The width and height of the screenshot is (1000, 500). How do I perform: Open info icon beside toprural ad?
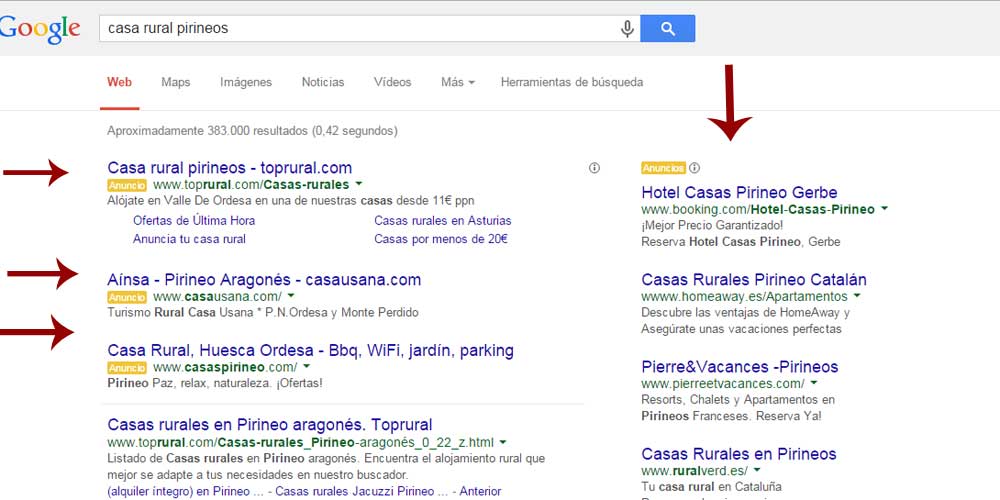(594, 168)
